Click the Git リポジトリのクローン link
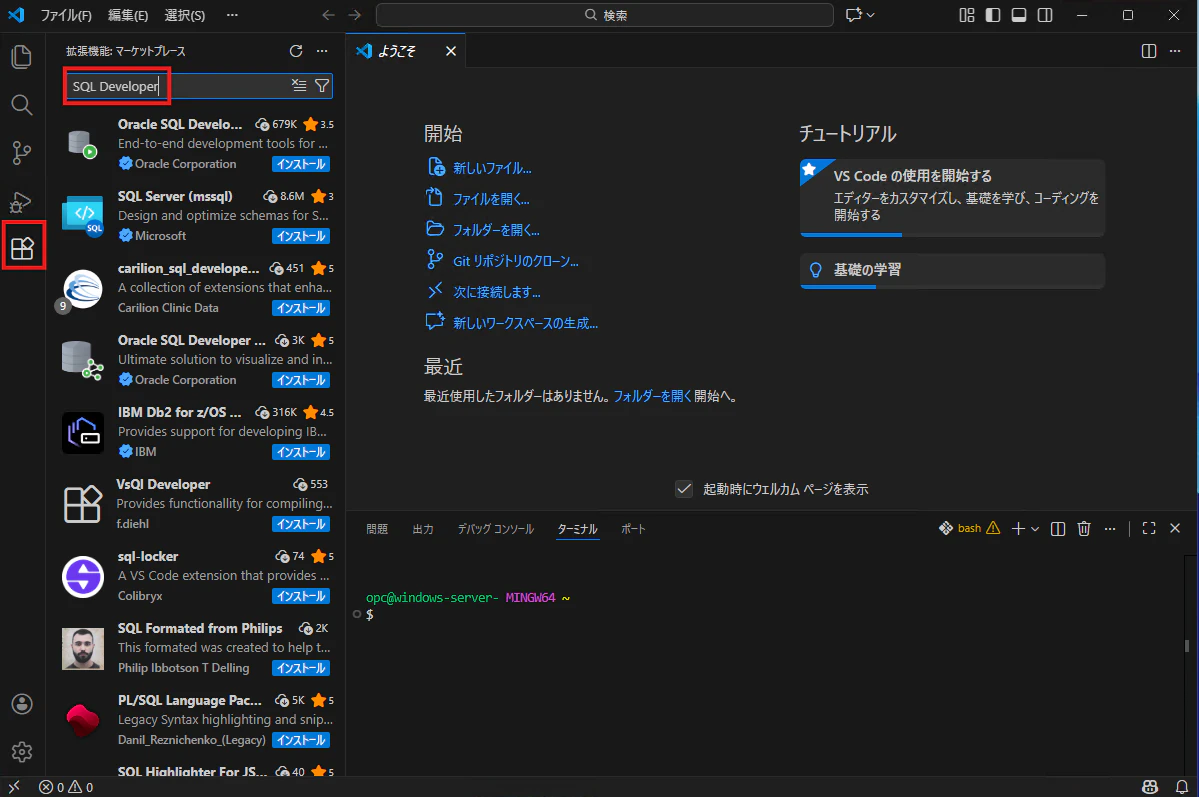1199x797 pixels. point(515,261)
